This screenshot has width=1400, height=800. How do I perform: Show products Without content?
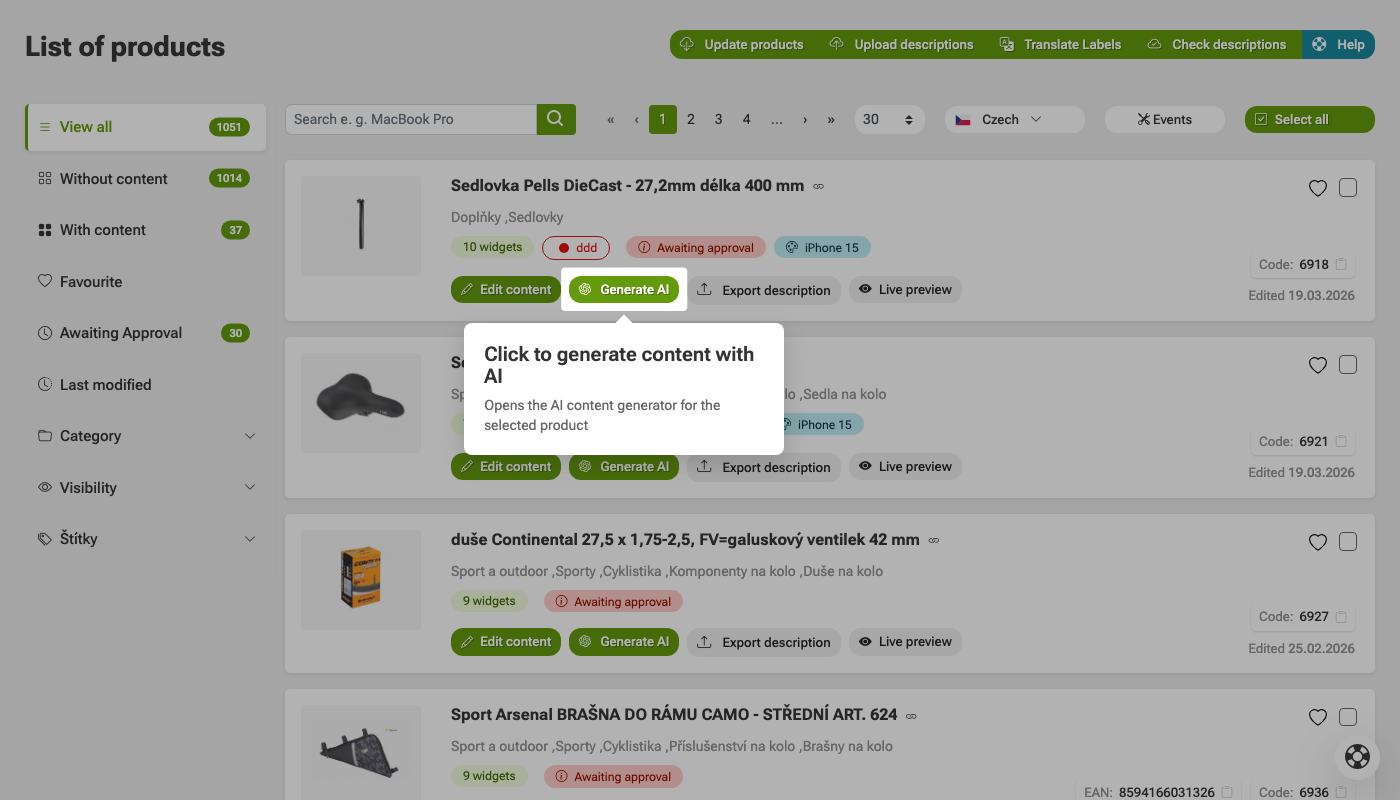click(x=146, y=179)
